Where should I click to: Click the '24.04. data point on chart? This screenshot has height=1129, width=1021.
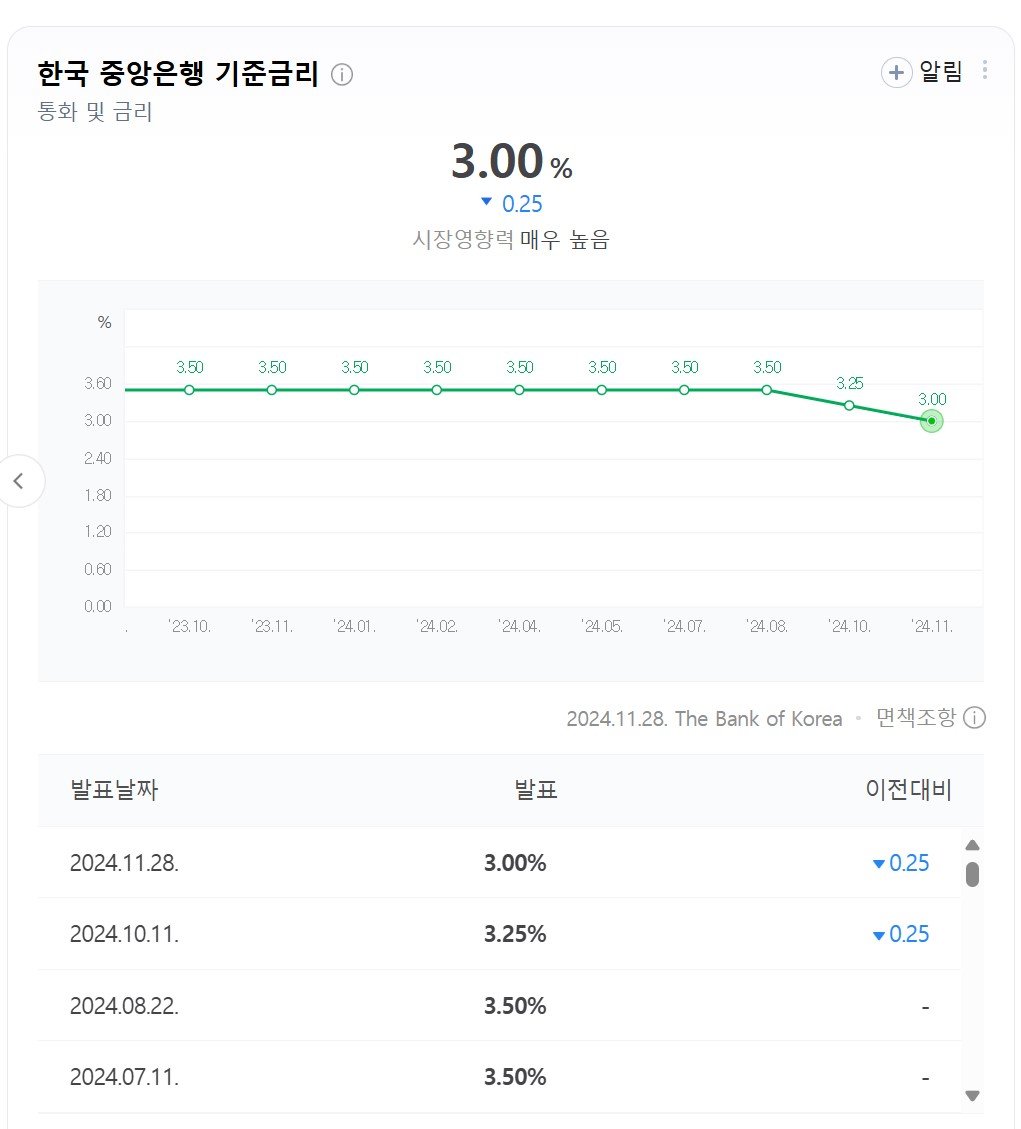point(519,390)
